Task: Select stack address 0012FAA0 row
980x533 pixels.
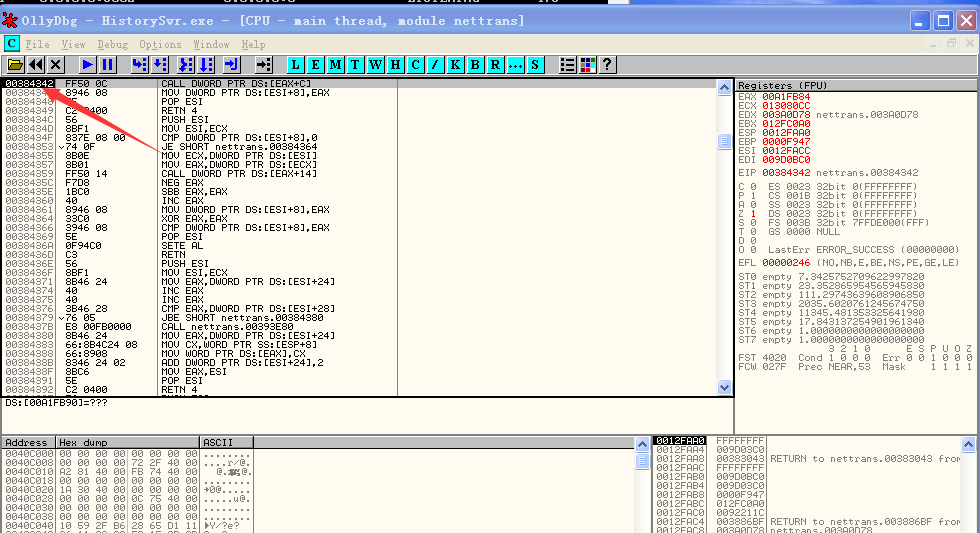Action: [x=680, y=441]
